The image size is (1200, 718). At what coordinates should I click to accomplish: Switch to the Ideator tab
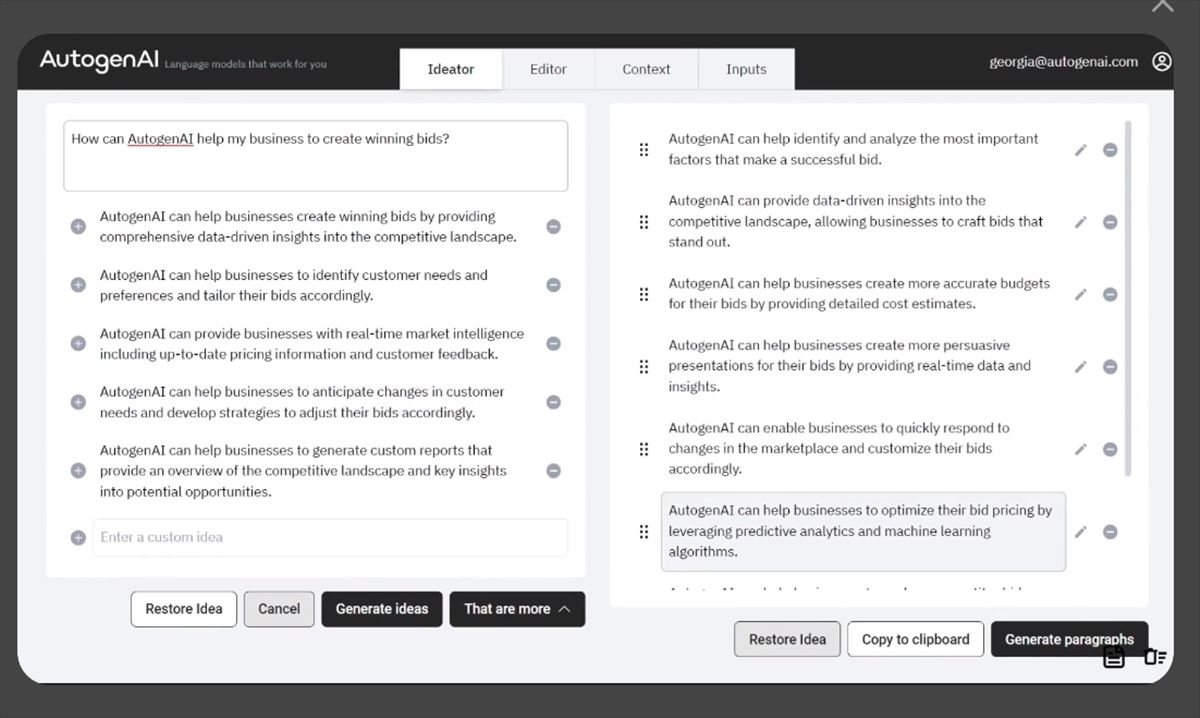pos(451,69)
